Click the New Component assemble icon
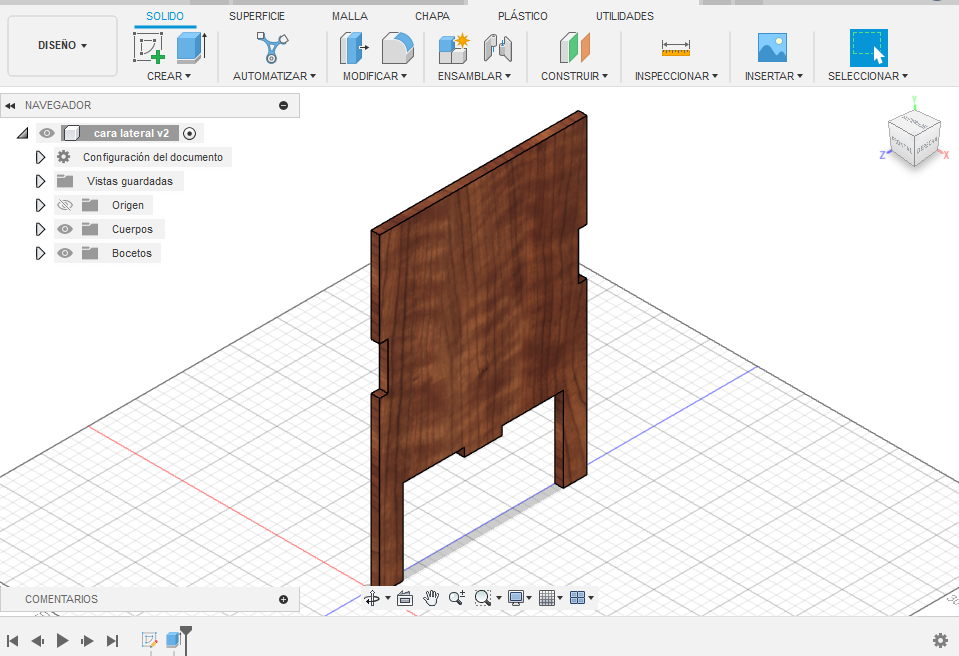Image resolution: width=959 pixels, height=656 pixels. (x=453, y=47)
